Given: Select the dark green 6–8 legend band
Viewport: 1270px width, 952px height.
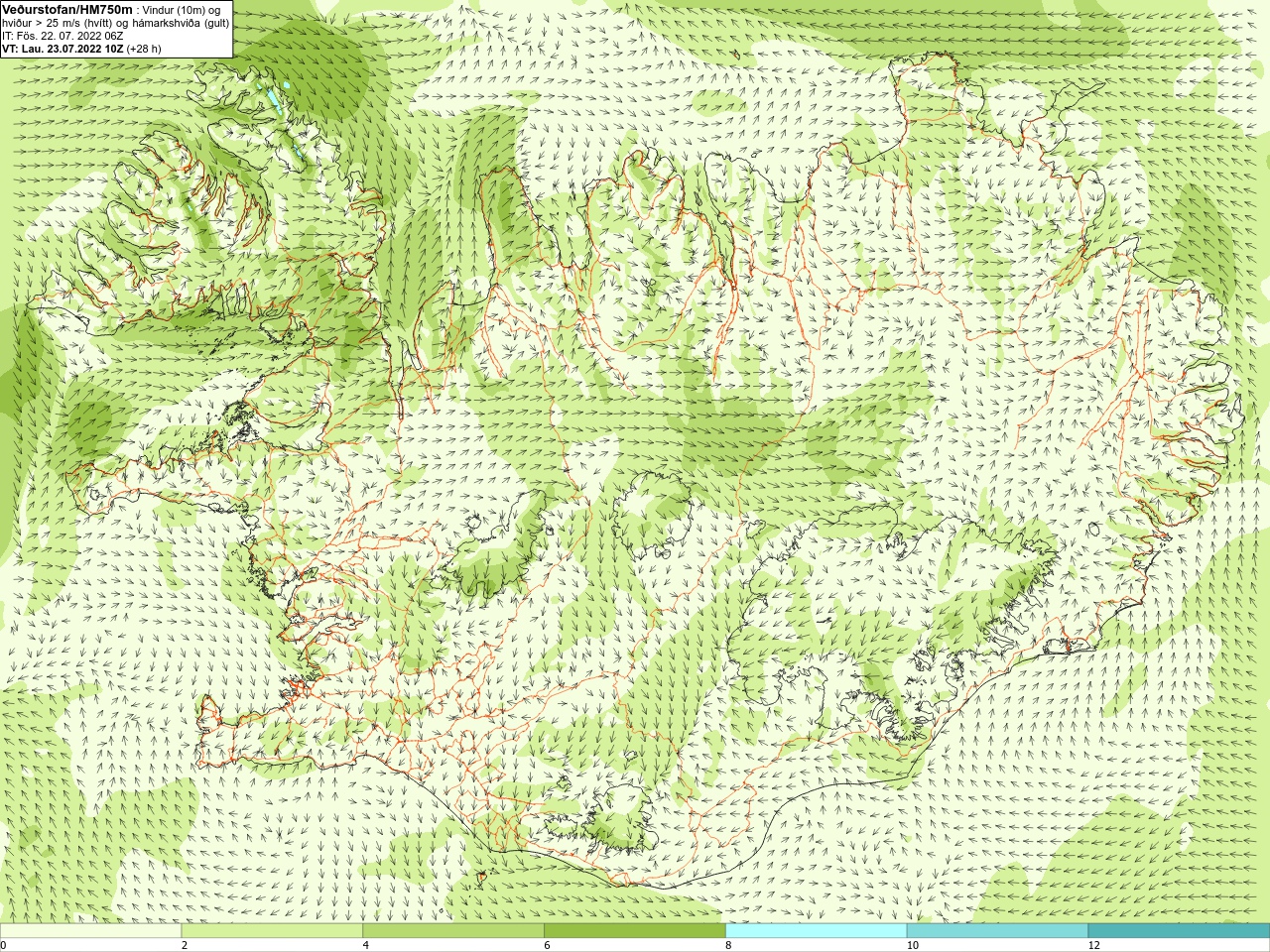Looking at the screenshot, I should point(635,931).
